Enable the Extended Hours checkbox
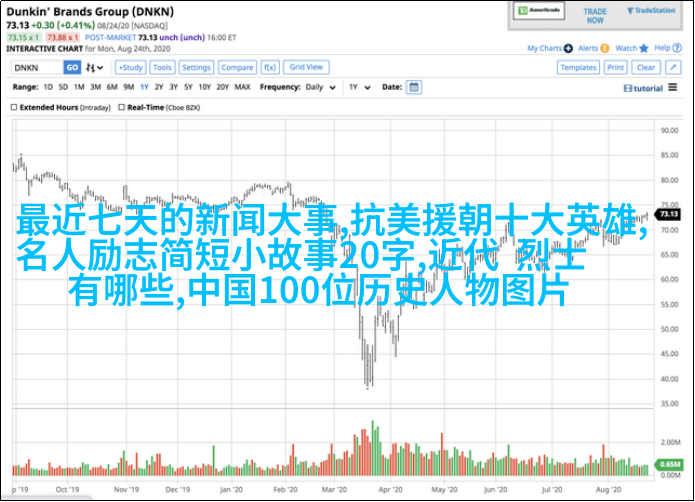 tap(14, 107)
